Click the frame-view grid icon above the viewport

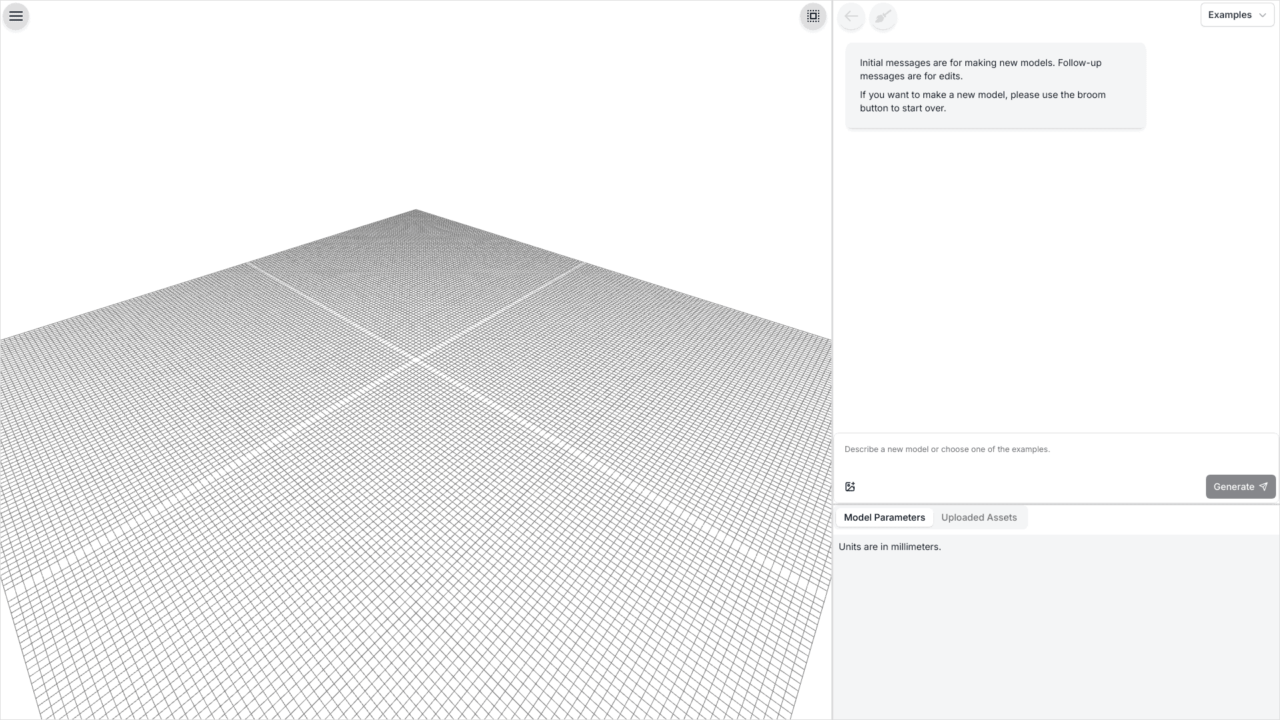point(812,16)
